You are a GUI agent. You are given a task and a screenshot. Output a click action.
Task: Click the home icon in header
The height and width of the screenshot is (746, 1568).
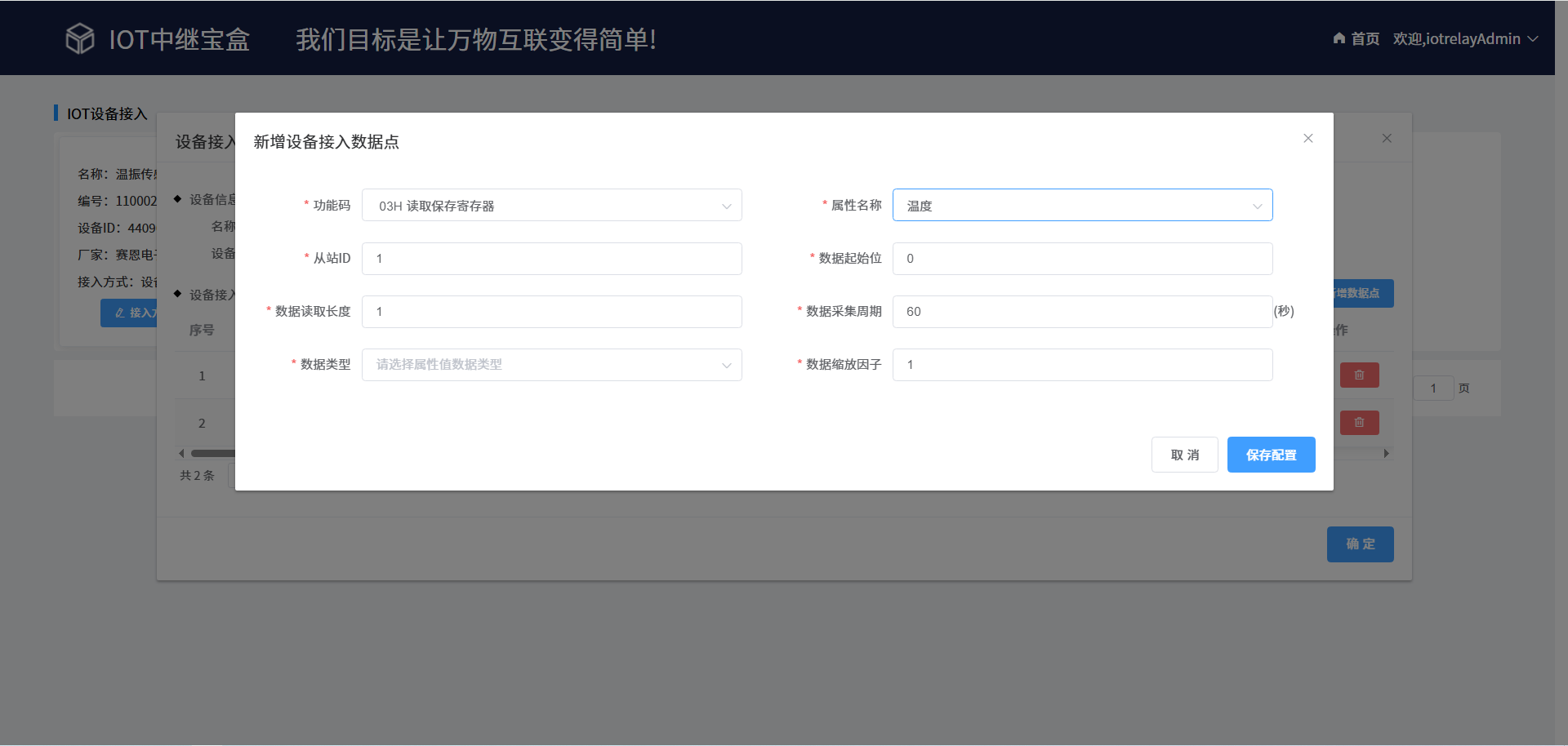click(x=1339, y=38)
